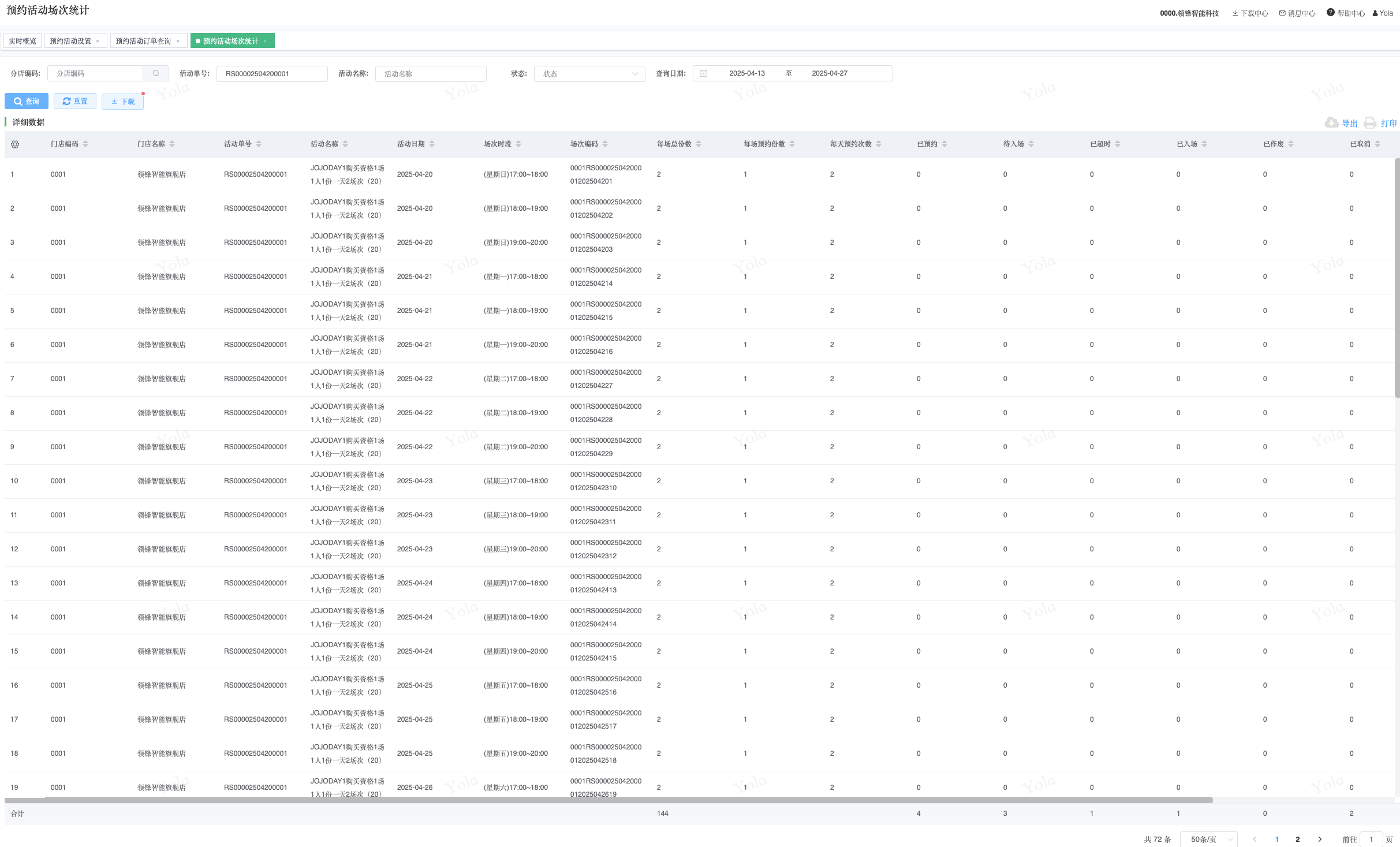Image resolution: width=1400 pixels, height=847 pixels.
Task: Click the table column settings gear icon
Action: [x=15, y=144]
